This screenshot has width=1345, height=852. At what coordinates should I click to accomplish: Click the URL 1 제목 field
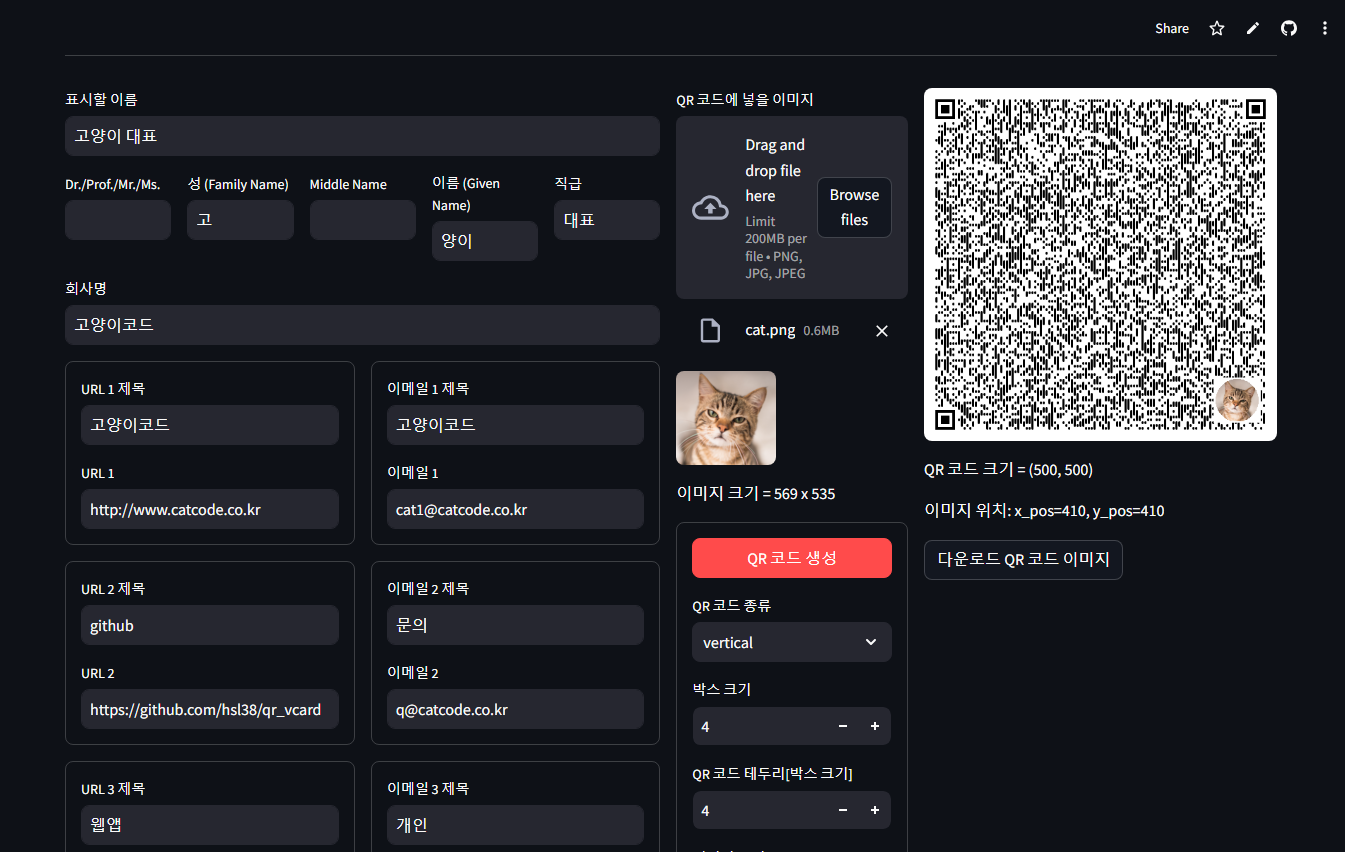click(210, 425)
